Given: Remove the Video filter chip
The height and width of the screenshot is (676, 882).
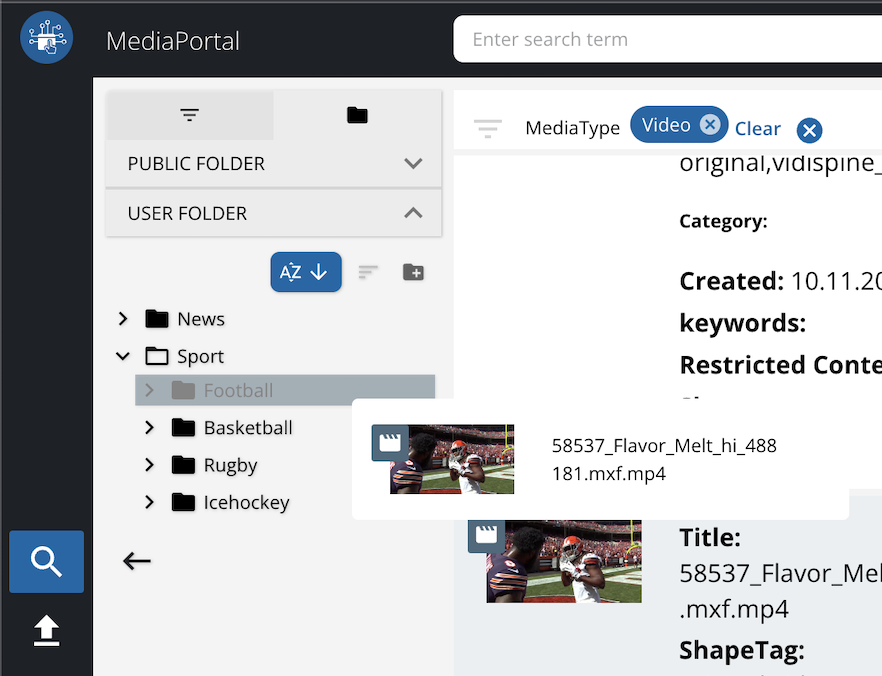Looking at the screenshot, I should 710,125.
